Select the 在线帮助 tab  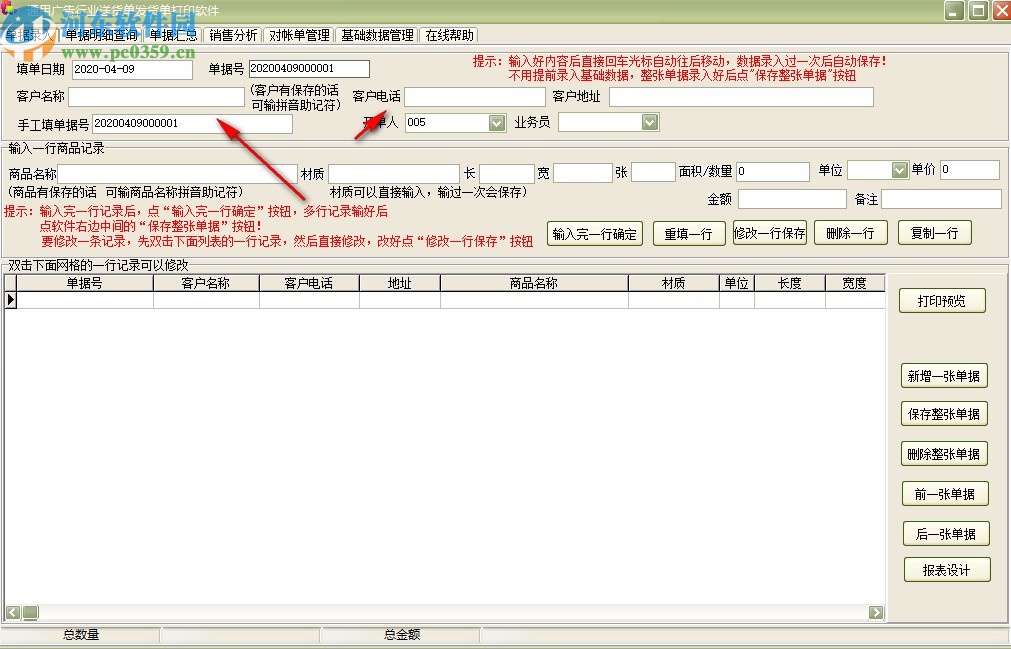(x=449, y=35)
